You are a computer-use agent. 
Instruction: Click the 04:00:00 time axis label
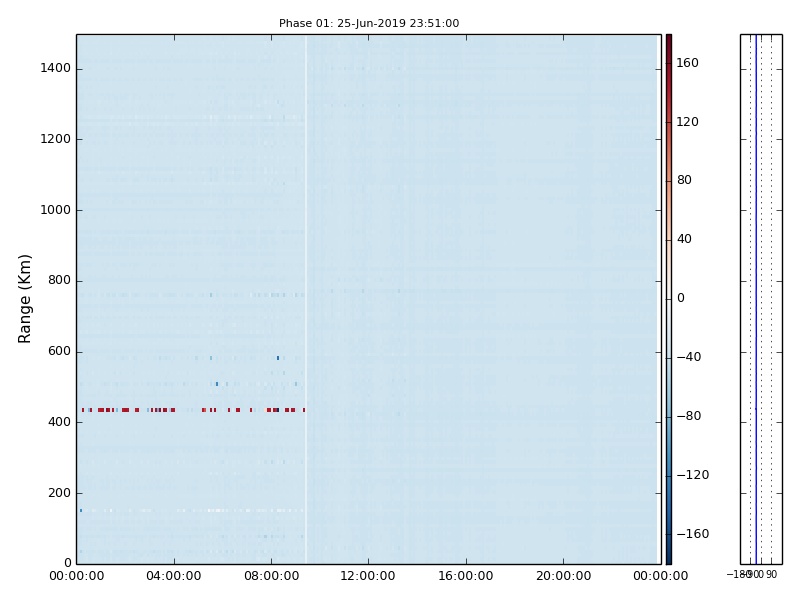tap(173, 576)
